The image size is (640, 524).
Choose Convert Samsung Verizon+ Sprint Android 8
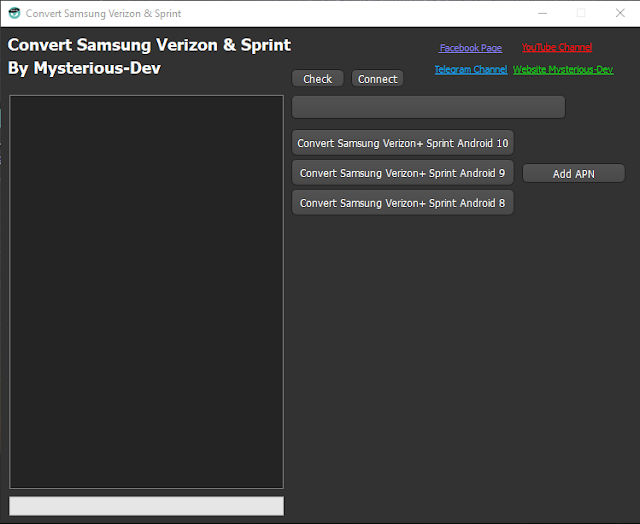402,203
